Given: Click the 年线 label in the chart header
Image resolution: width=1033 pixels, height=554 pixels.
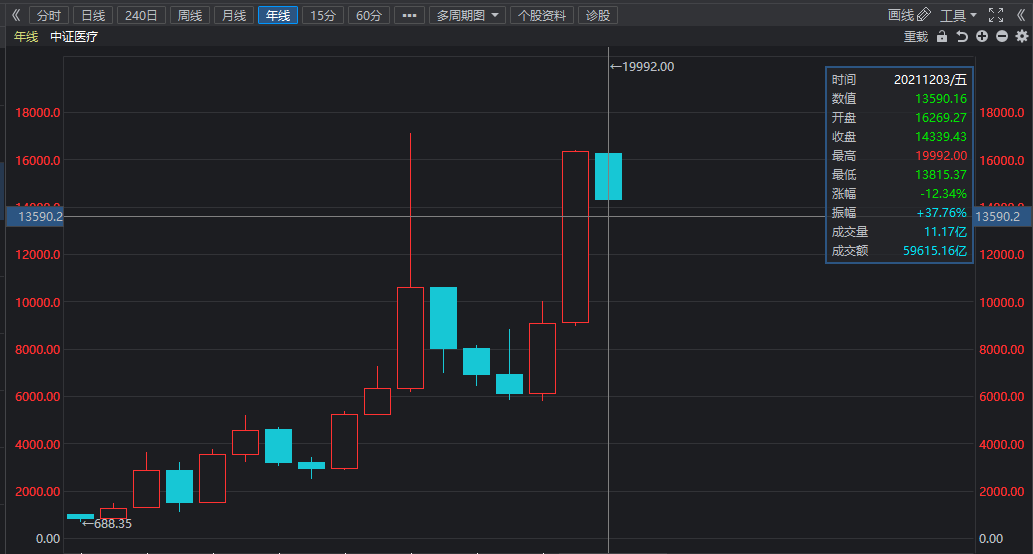Looking at the screenshot, I should pyautogui.click(x=26, y=37).
